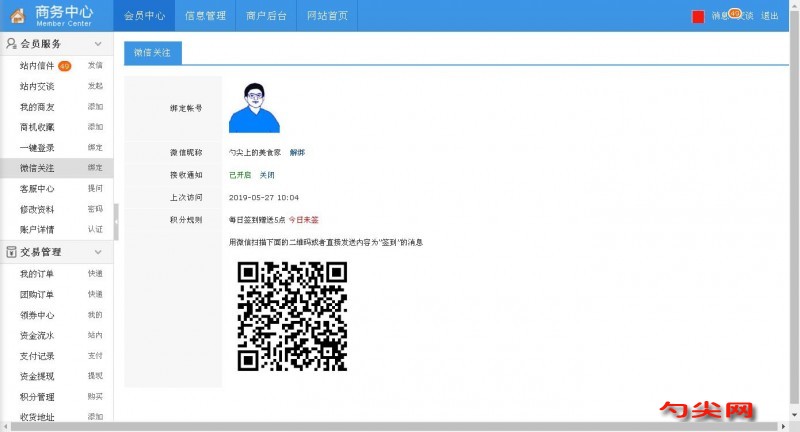Click the bound account avatar picture

pos(254,107)
